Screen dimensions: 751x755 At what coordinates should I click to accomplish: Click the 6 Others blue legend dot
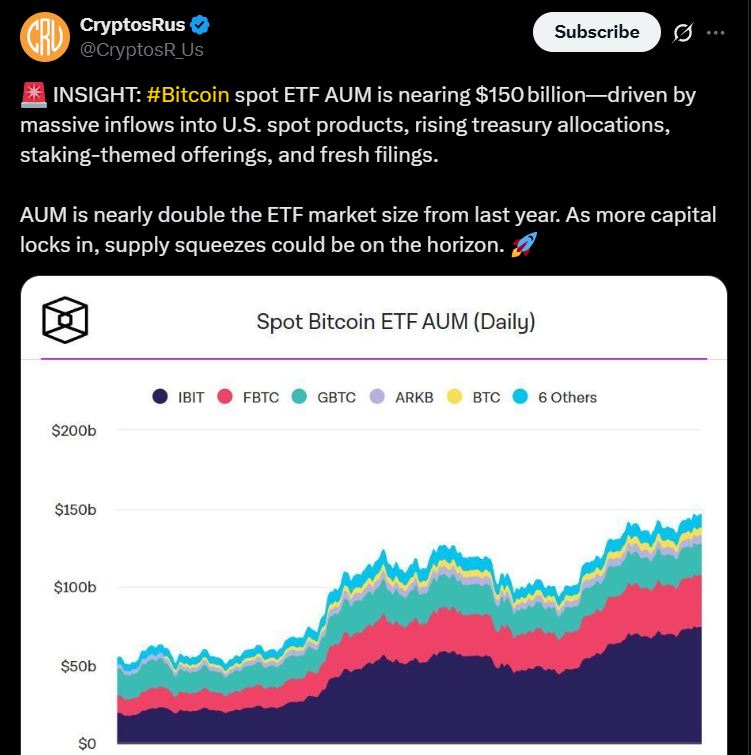pos(520,397)
